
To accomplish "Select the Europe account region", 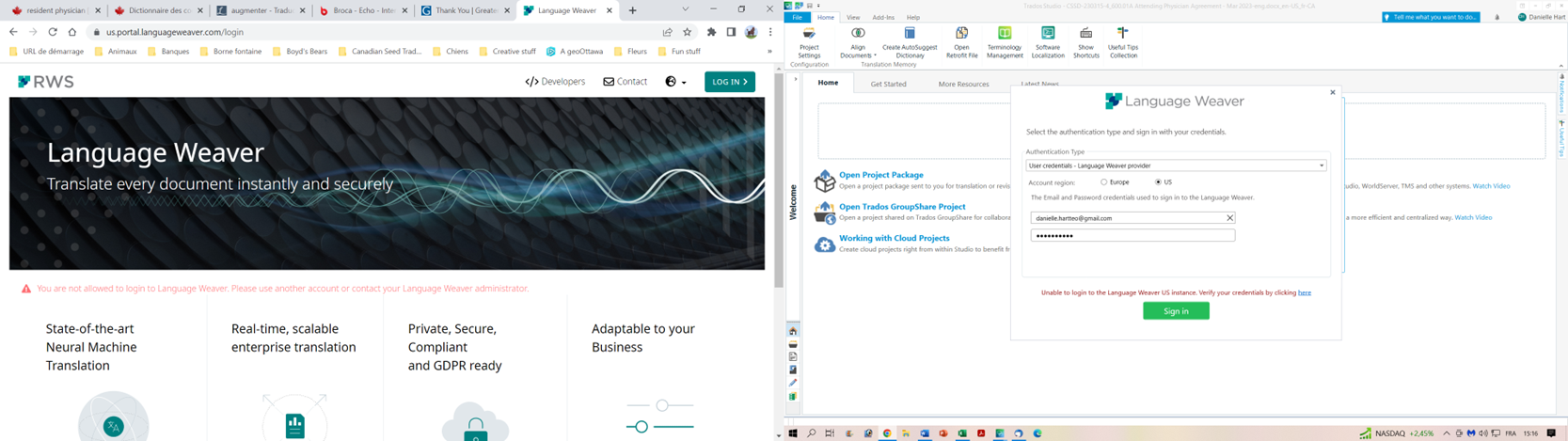I will (1104, 182).
